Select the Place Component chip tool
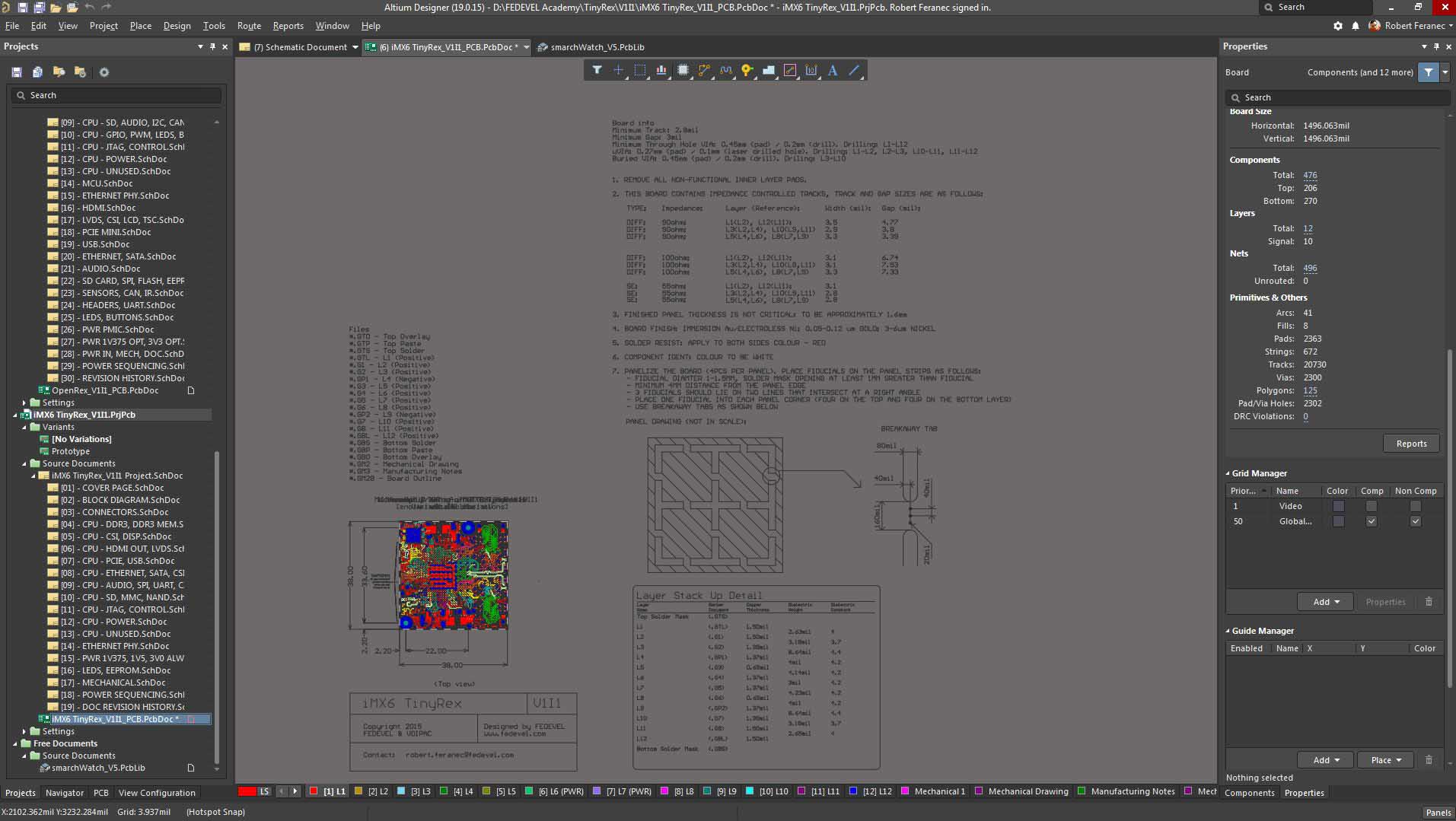1456x821 pixels. 683,71
